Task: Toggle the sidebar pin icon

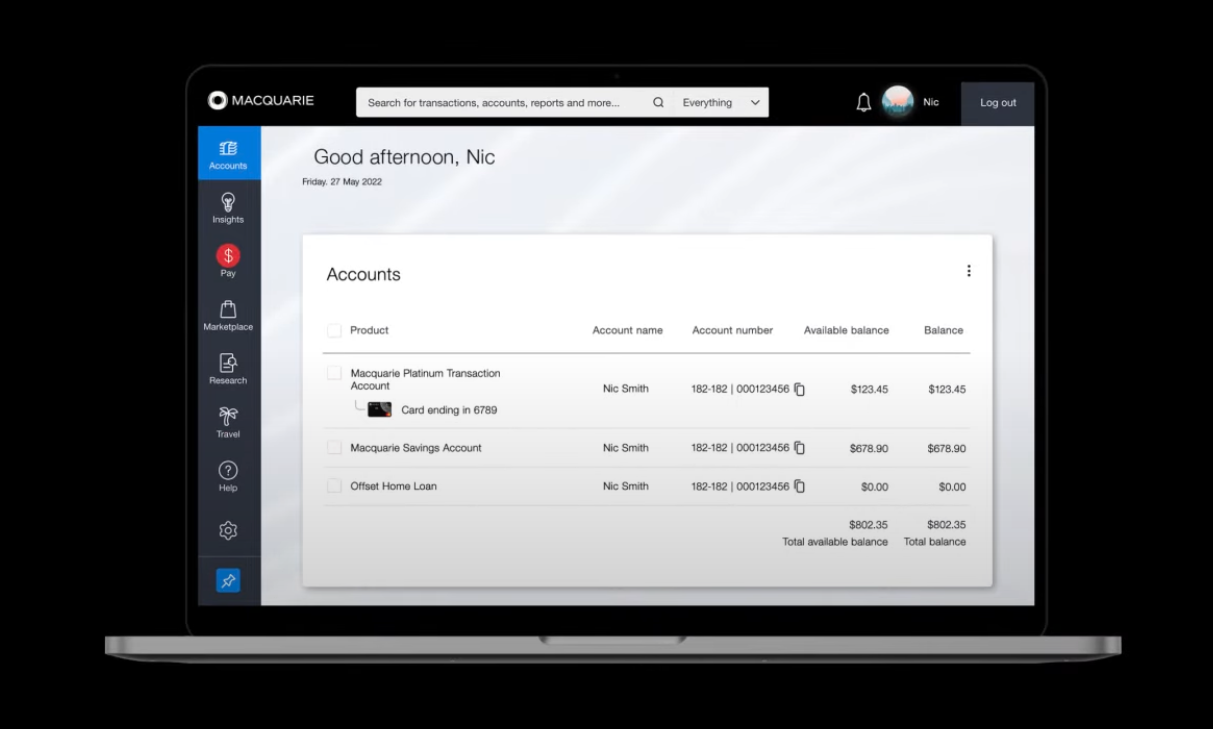Action: 228,580
